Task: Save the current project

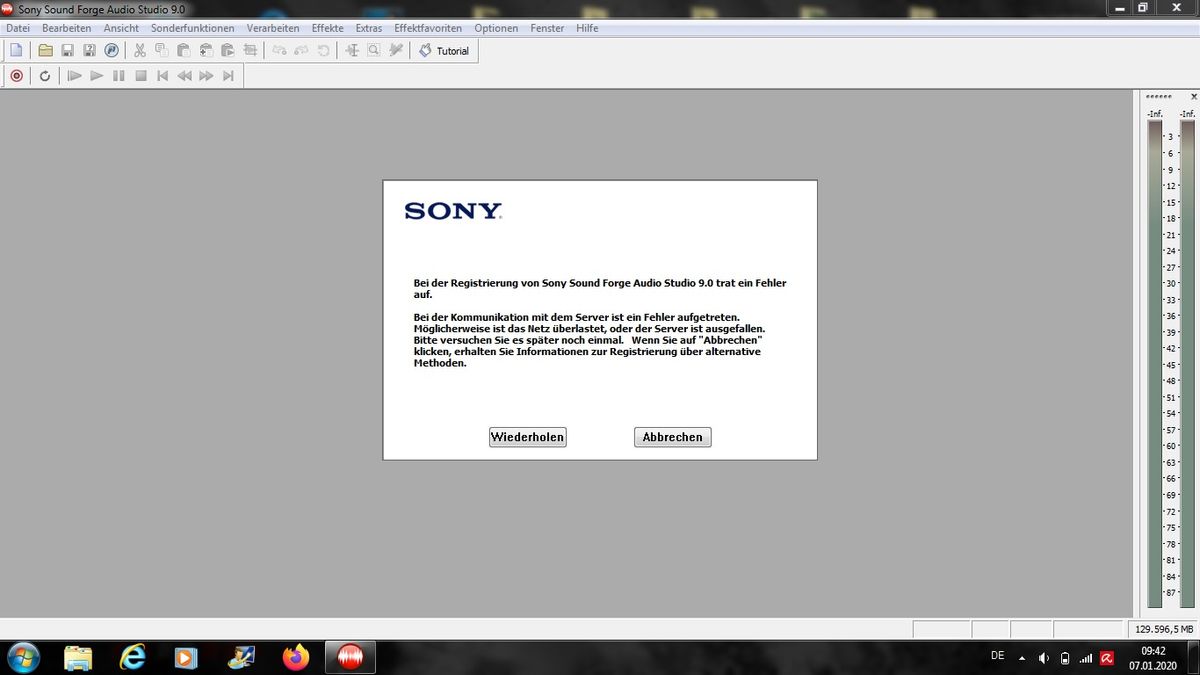Action: tap(68, 49)
